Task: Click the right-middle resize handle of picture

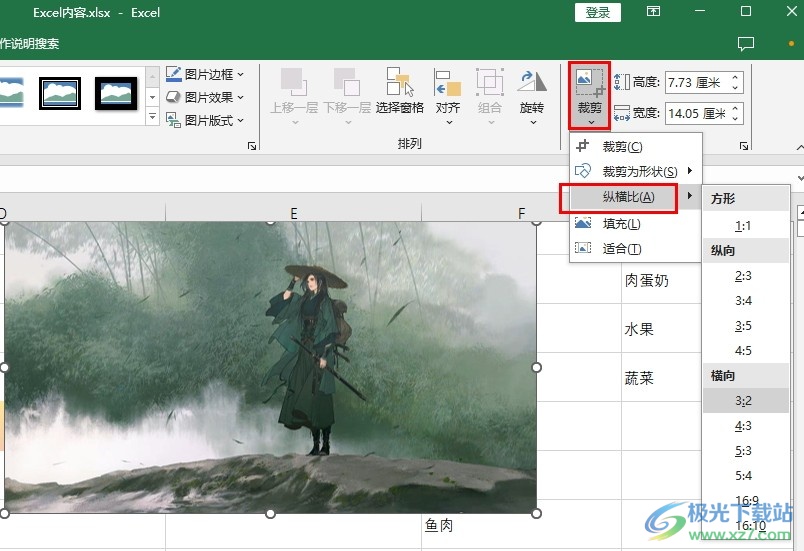Action: [x=536, y=368]
